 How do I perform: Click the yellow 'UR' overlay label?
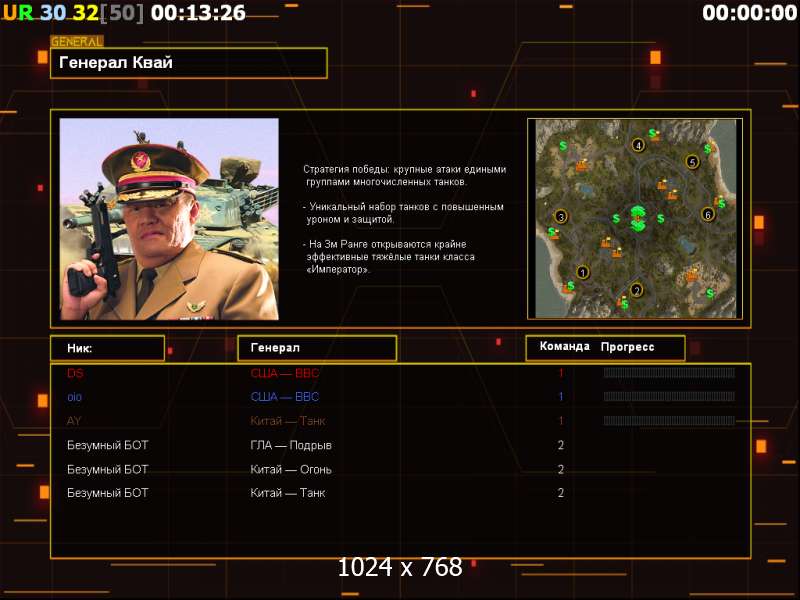click(18, 13)
